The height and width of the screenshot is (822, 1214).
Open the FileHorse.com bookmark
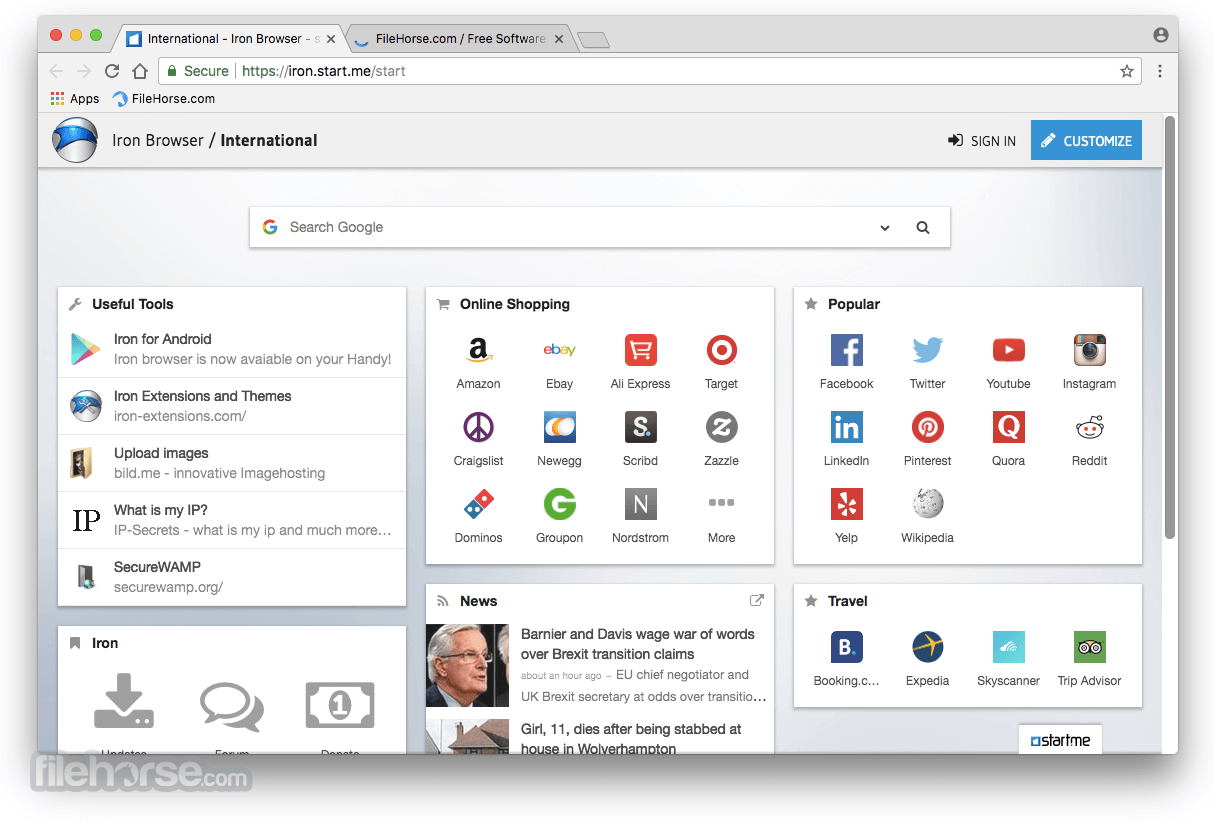[163, 99]
